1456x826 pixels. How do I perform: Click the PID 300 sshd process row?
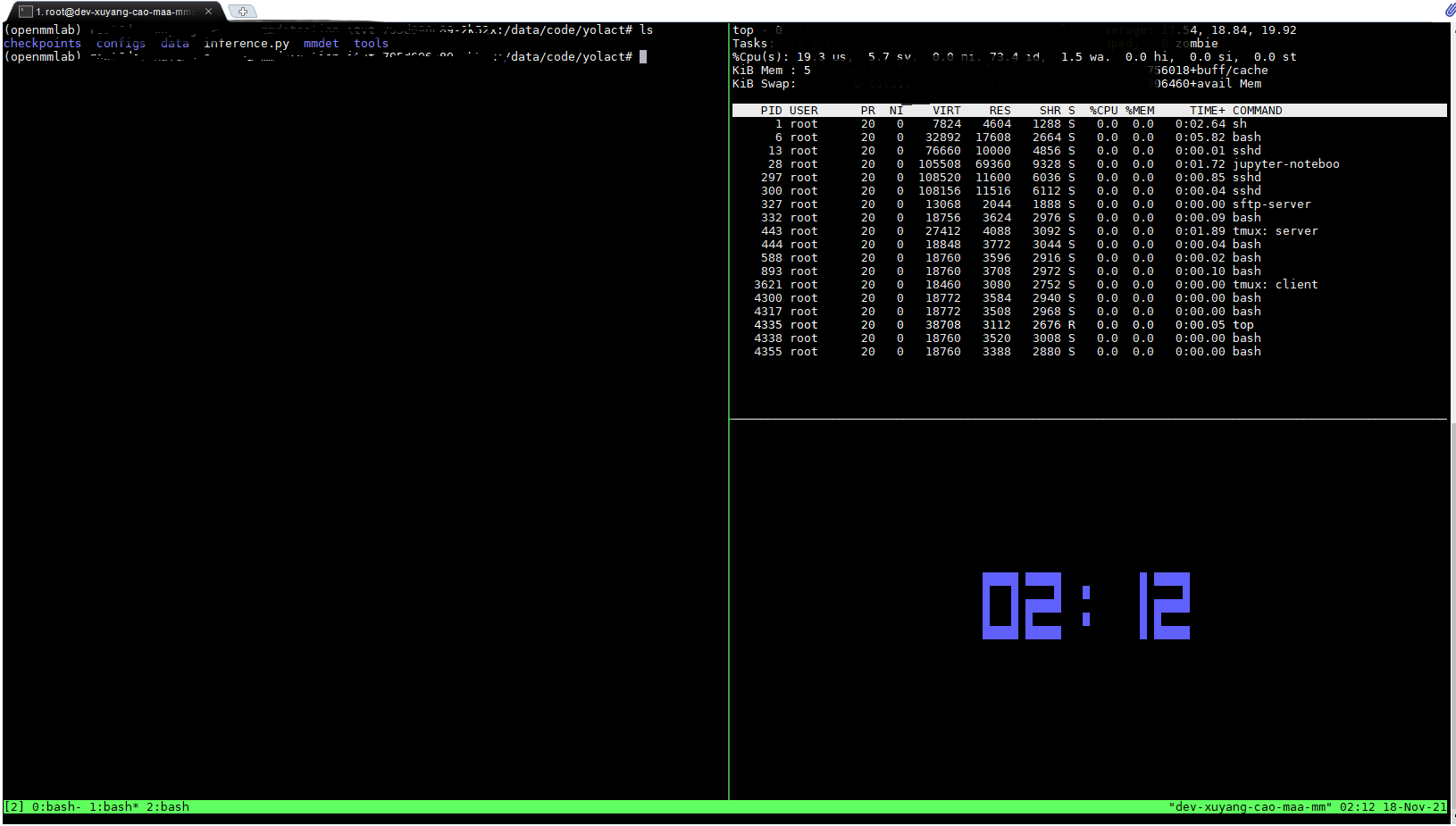(1090, 191)
